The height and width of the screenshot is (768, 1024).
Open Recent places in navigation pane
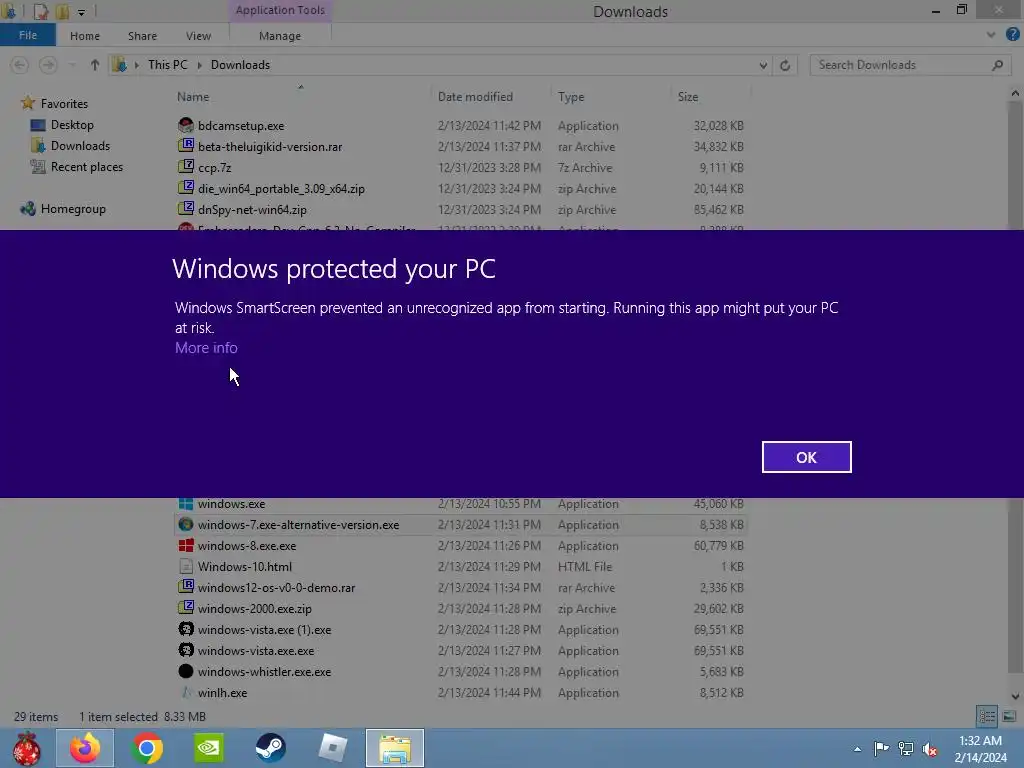87,167
